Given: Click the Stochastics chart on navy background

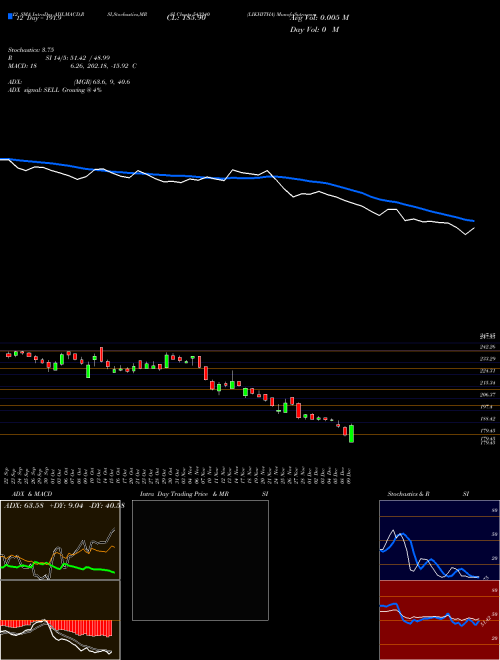Looking at the screenshot, I should [439, 540].
